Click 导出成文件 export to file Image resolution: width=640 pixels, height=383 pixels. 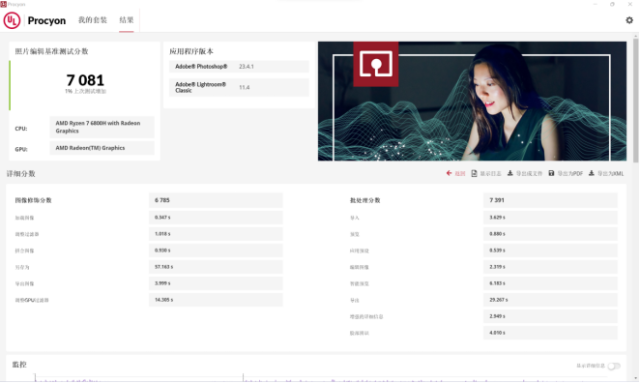click(525, 174)
